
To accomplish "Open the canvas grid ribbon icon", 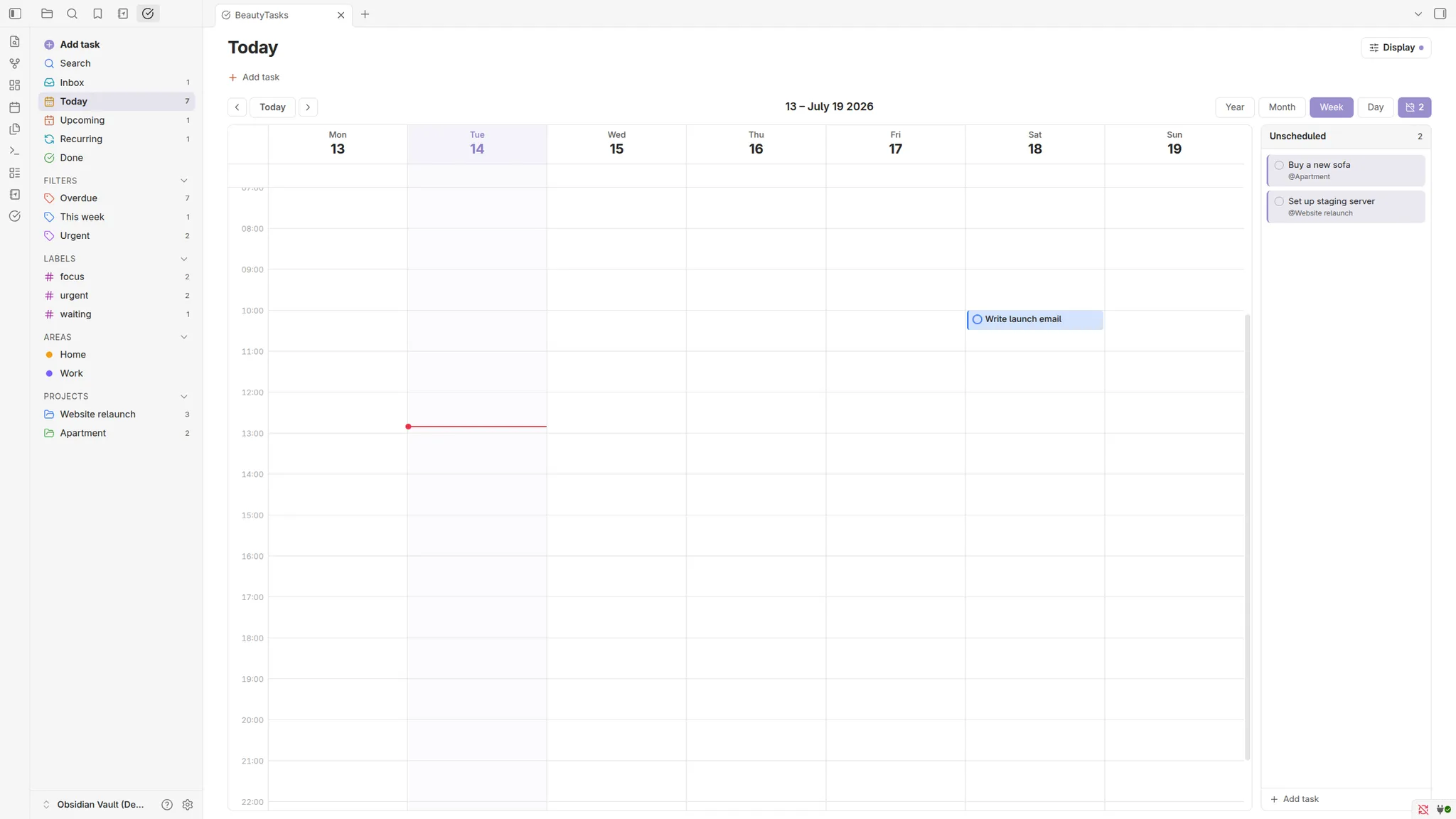I will pos(14,85).
